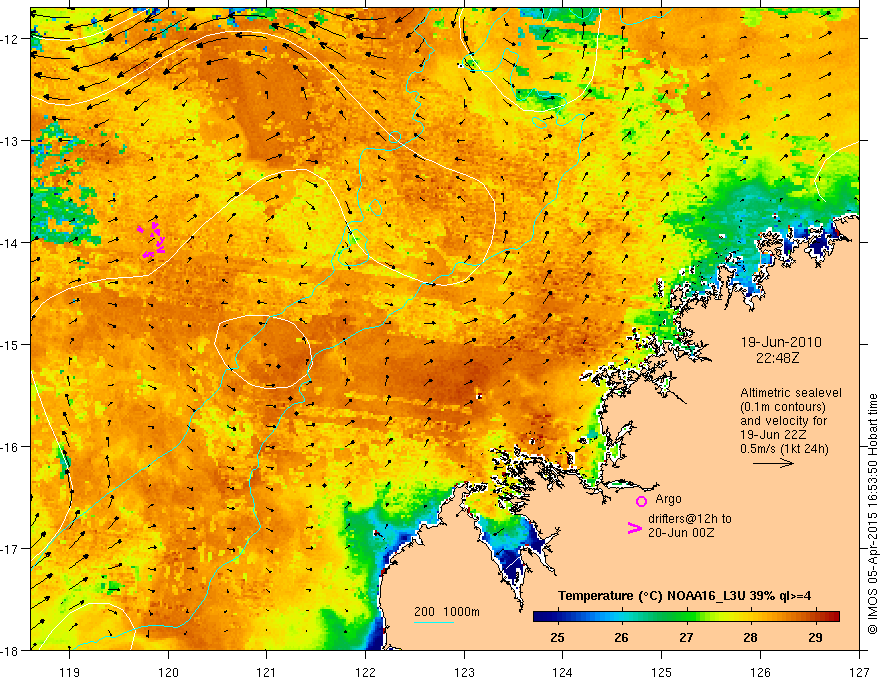Click the magenta drifters arrowhead legend symbol

tap(634, 527)
